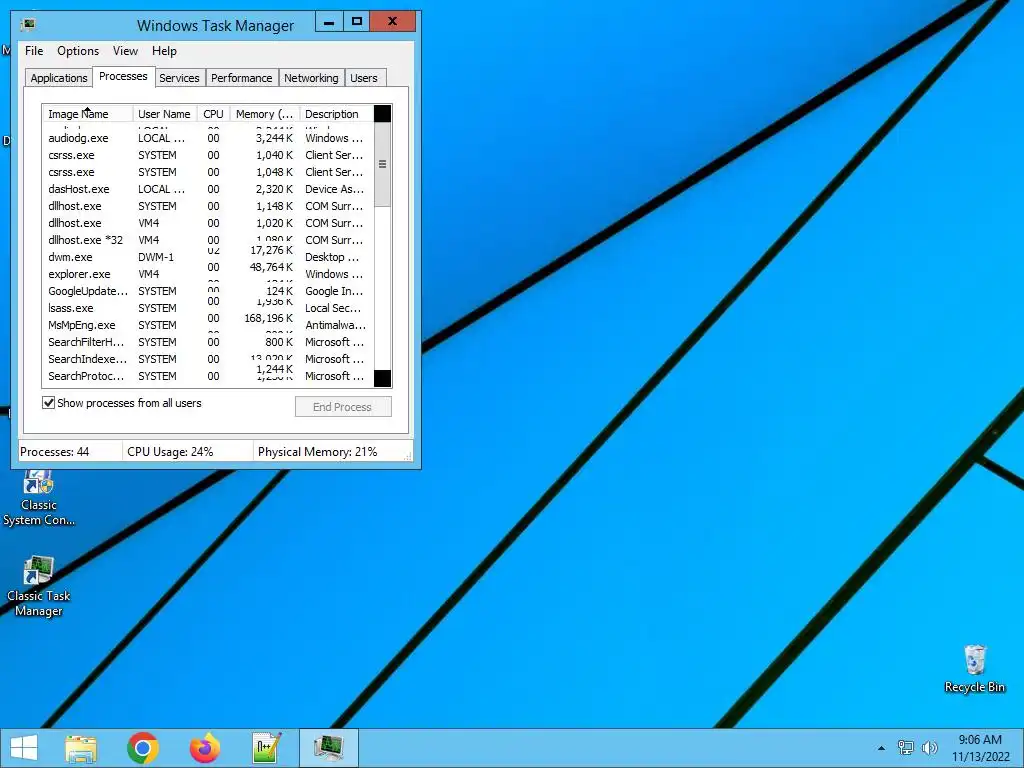This screenshot has width=1024, height=768.
Task: Switch to the Services tab
Action: (x=179, y=78)
